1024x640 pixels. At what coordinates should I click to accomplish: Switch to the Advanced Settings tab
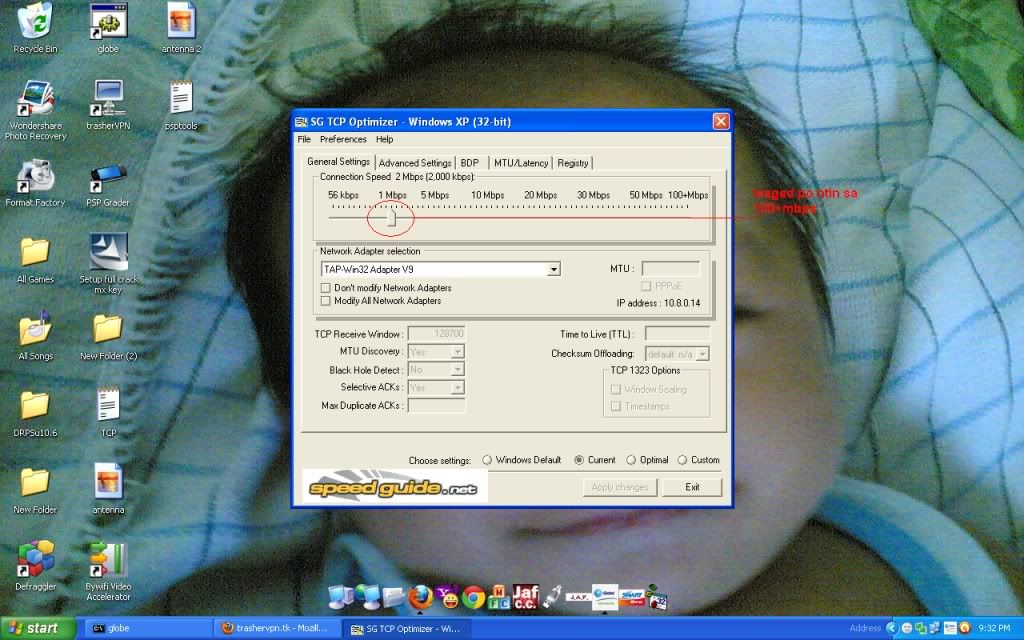tap(415, 163)
